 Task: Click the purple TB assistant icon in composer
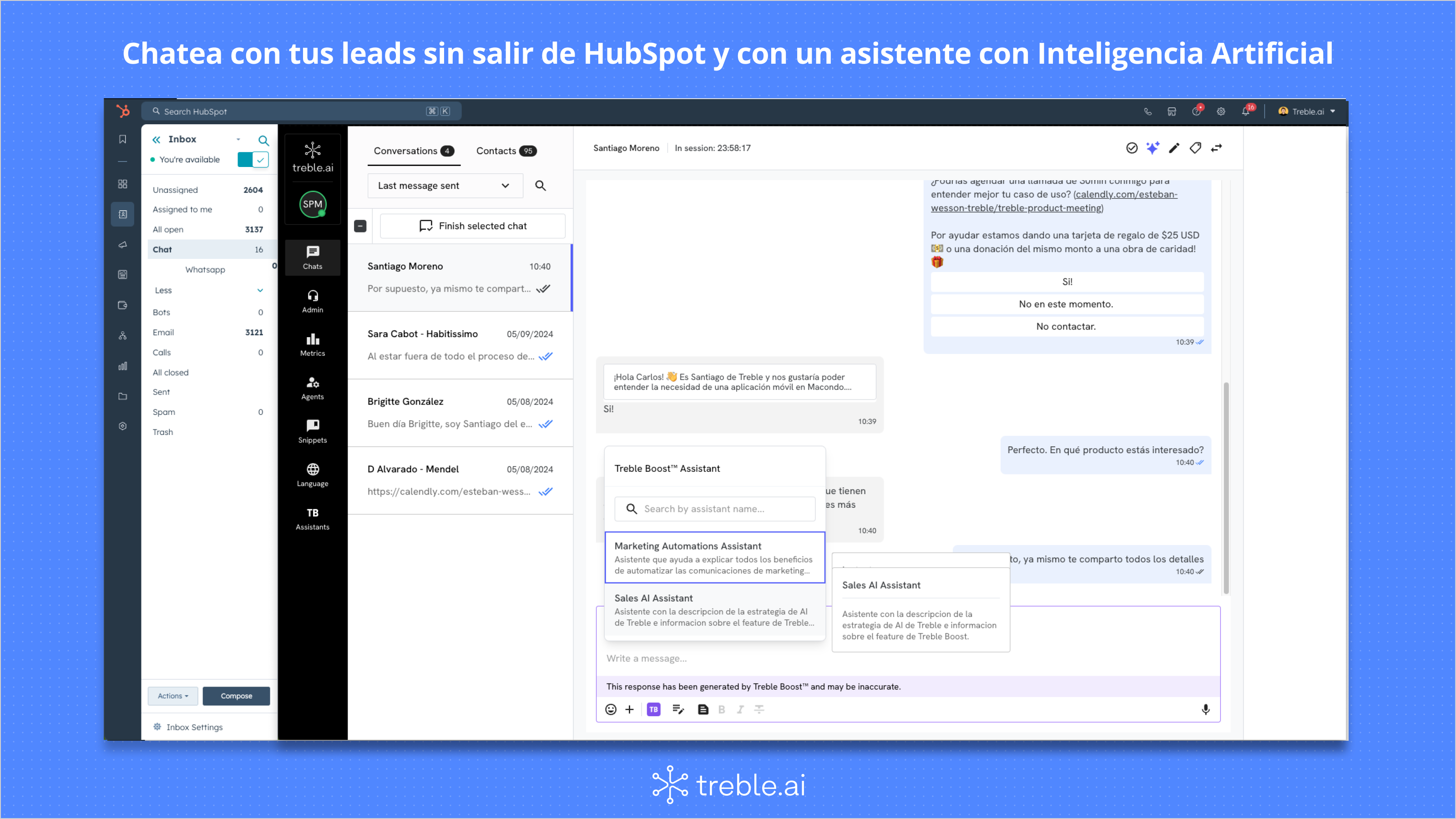coord(653,709)
